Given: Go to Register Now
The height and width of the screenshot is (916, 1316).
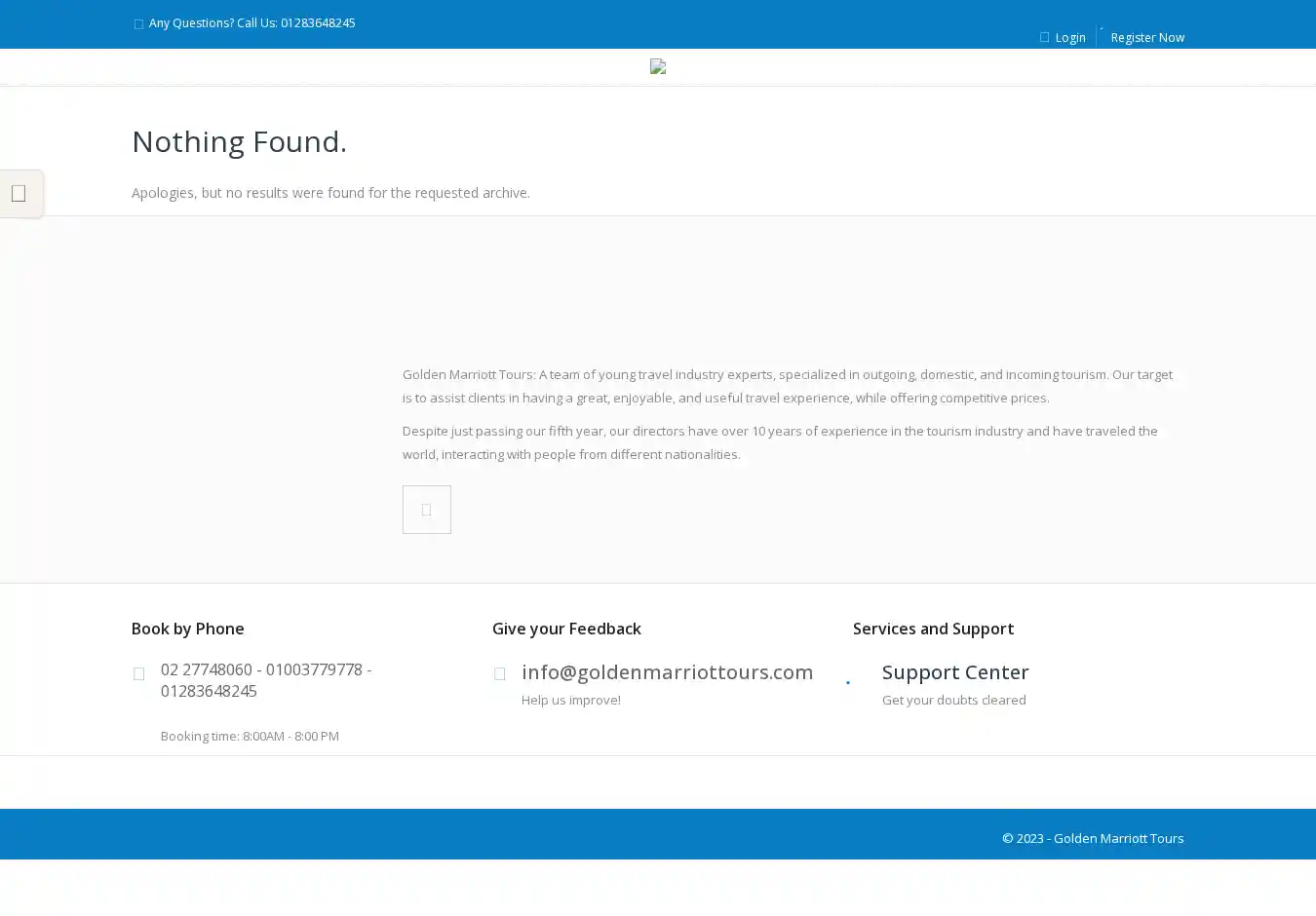Looking at the screenshot, I should tap(1146, 38).
